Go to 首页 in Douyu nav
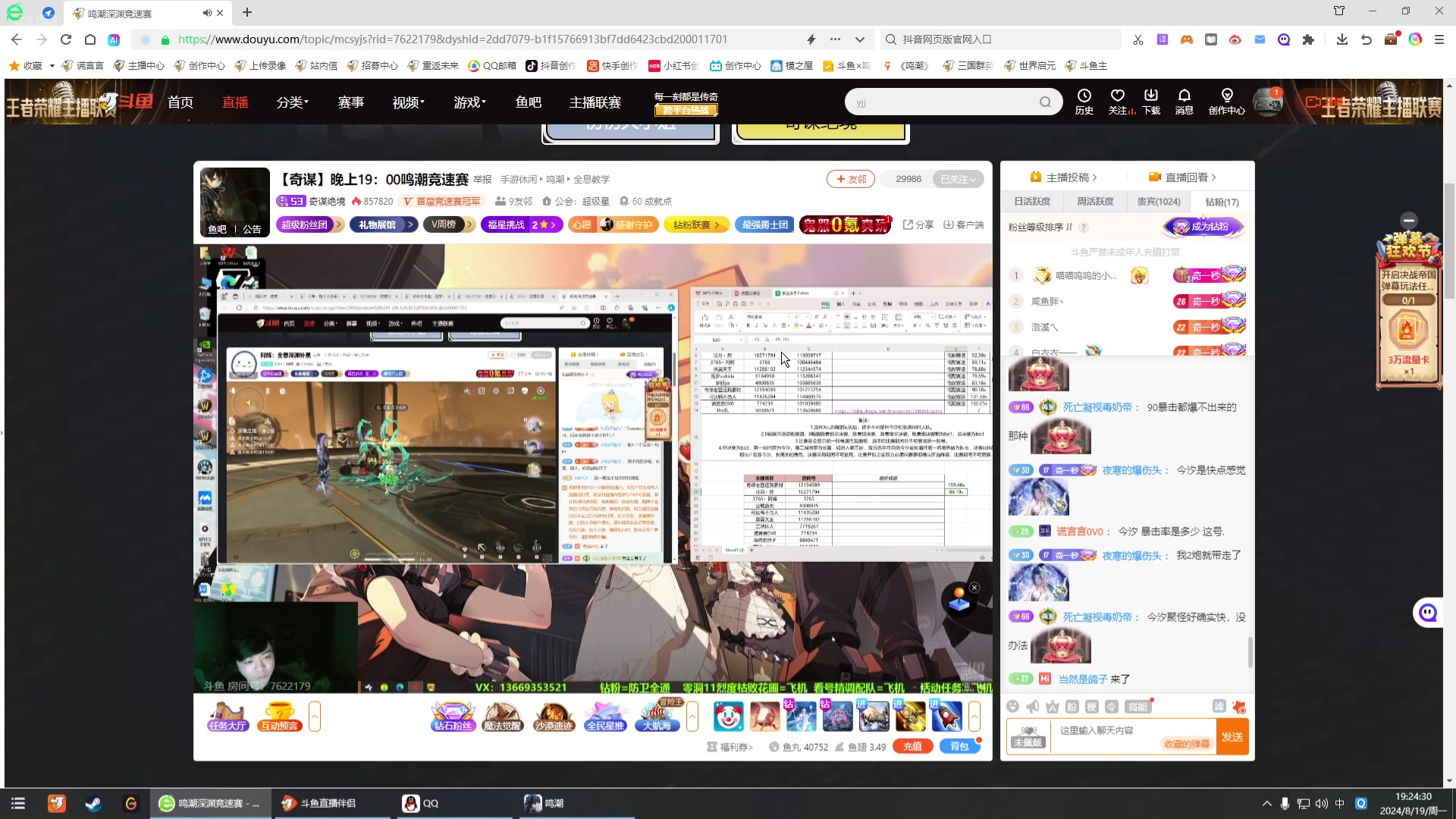The height and width of the screenshot is (819, 1456). point(180,102)
